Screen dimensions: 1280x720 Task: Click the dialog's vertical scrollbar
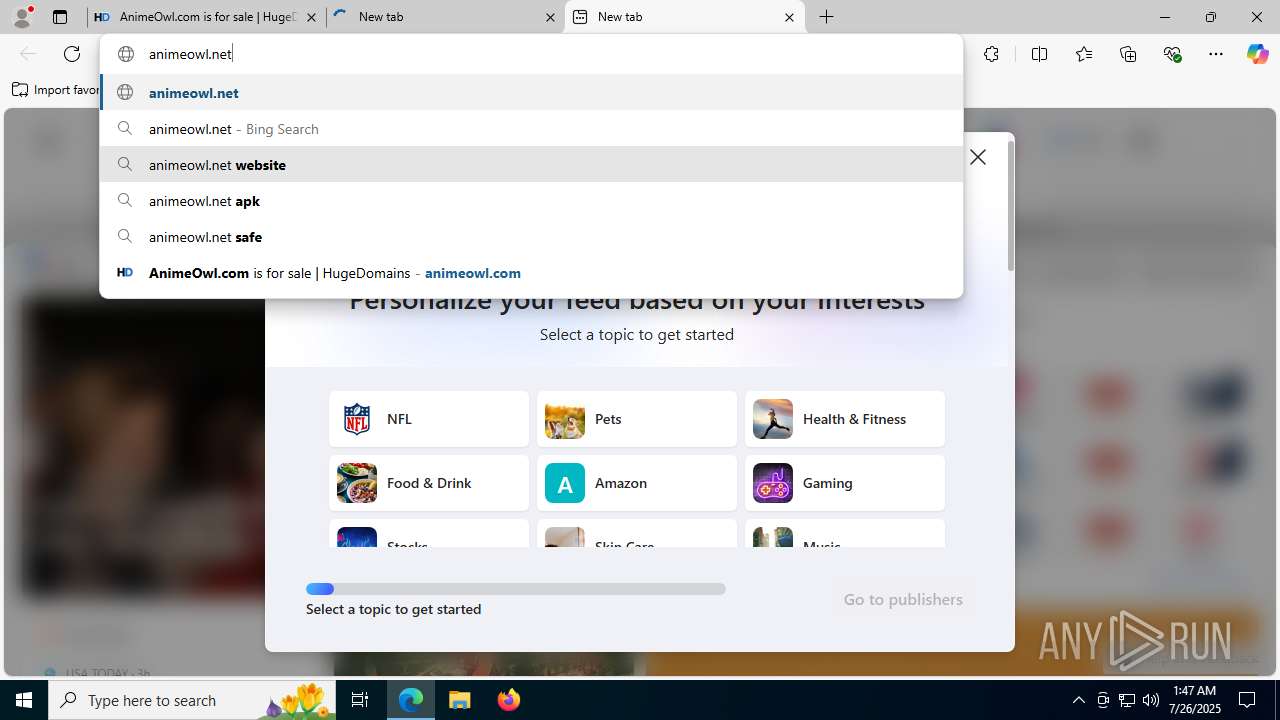click(1010, 206)
